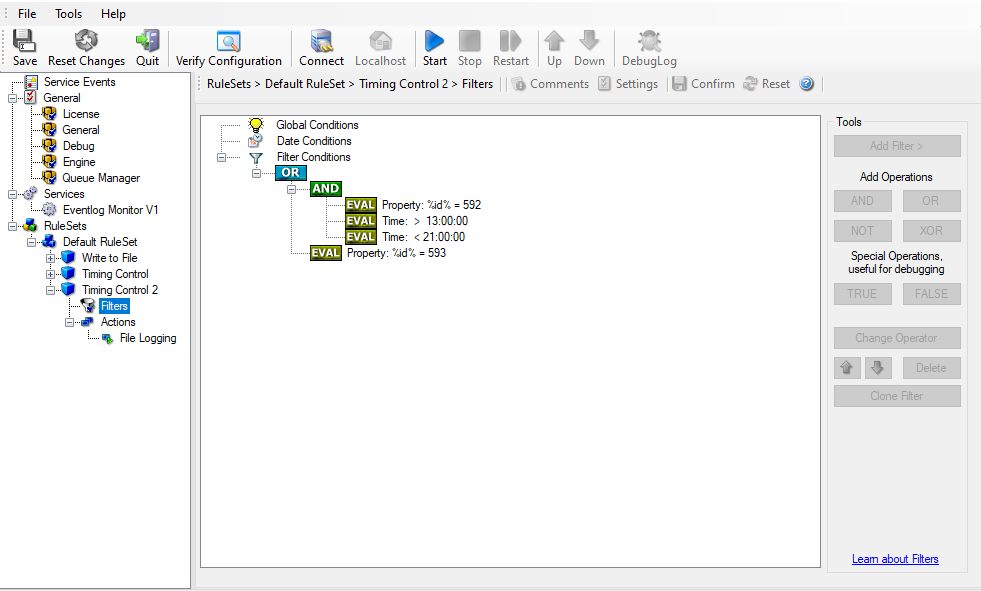Screen dimensions: 981x591
Task: Select the AND operator node
Action: [x=326, y=189]
